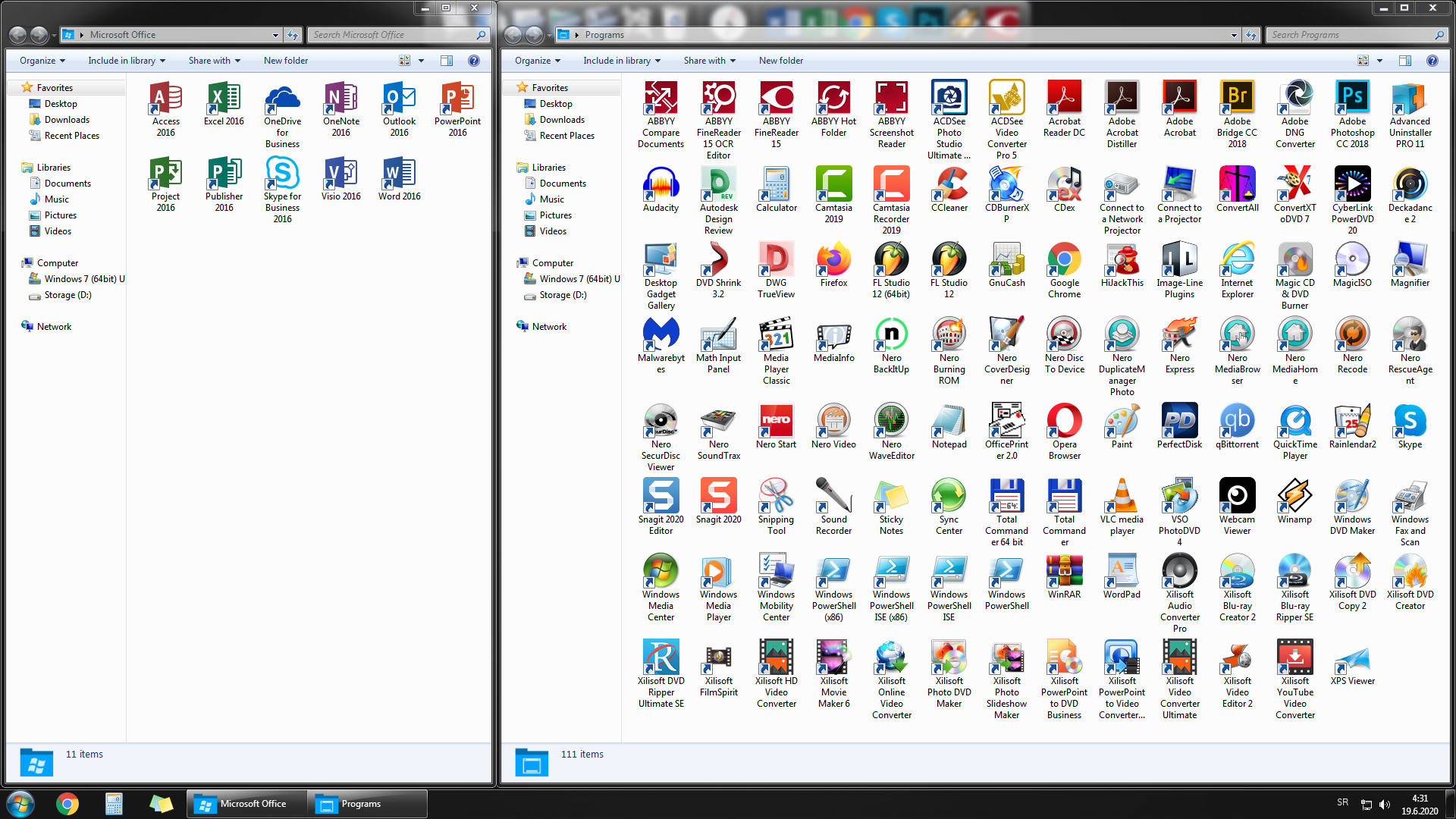Expand the Share with menu in Microsoft Office window

pos(214,61)
